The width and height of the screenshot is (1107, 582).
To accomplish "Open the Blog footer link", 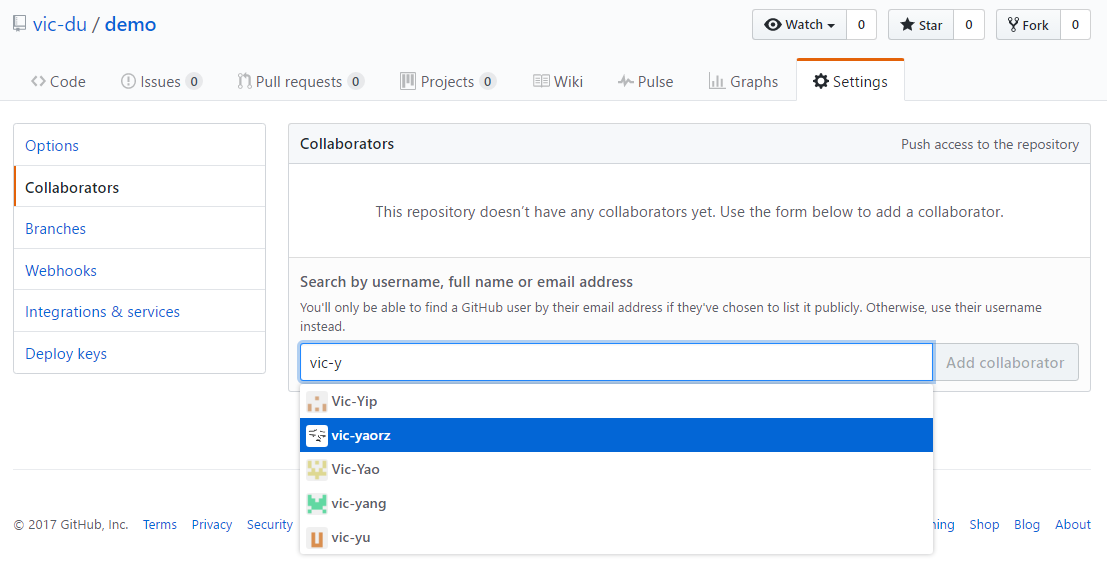I will point(1027,524).
